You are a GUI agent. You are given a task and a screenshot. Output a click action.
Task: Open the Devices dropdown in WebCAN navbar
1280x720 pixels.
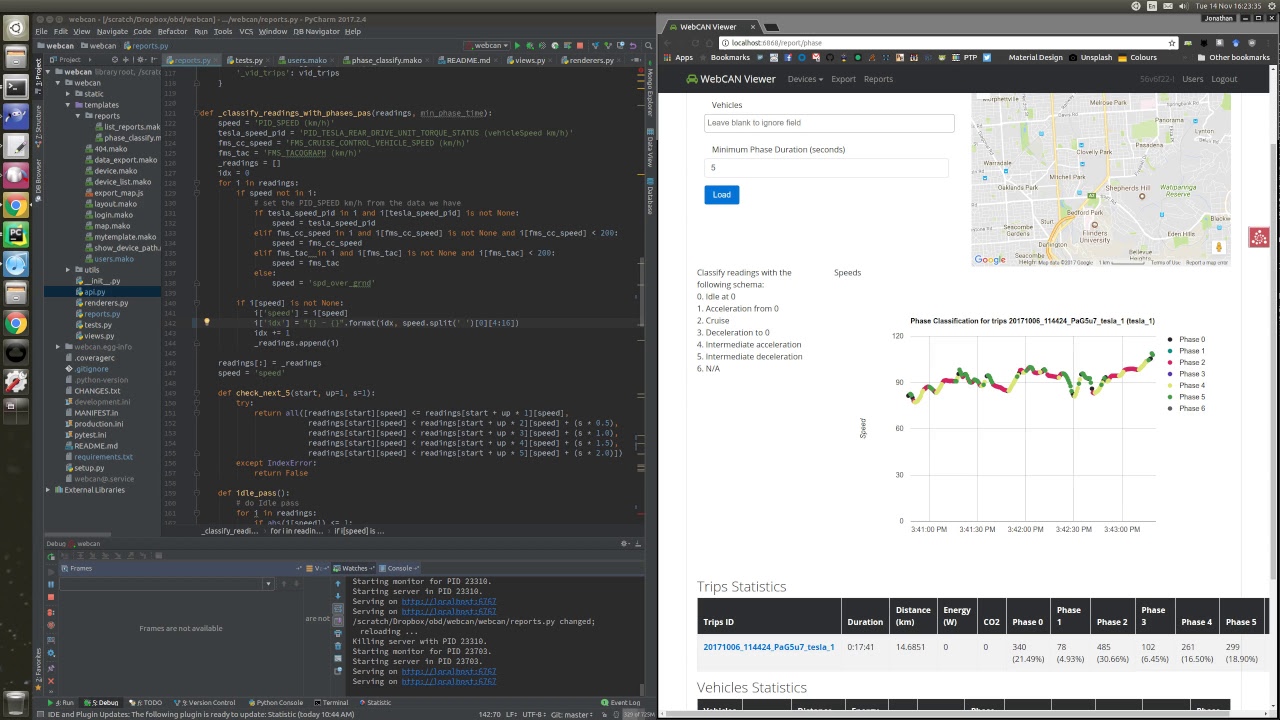tap(805, 79)
